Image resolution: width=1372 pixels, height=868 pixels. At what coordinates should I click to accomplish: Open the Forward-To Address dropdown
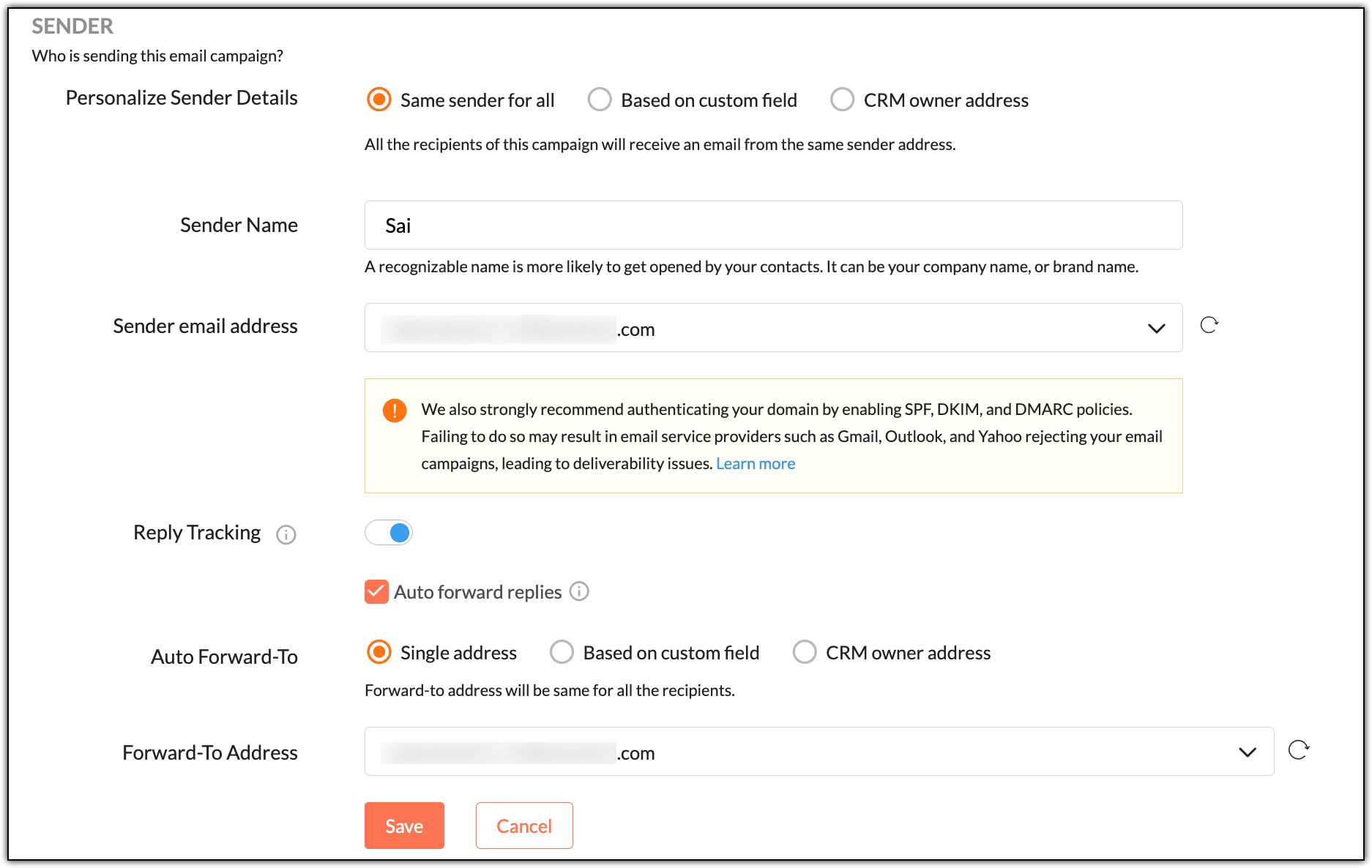pos(1247,752)
